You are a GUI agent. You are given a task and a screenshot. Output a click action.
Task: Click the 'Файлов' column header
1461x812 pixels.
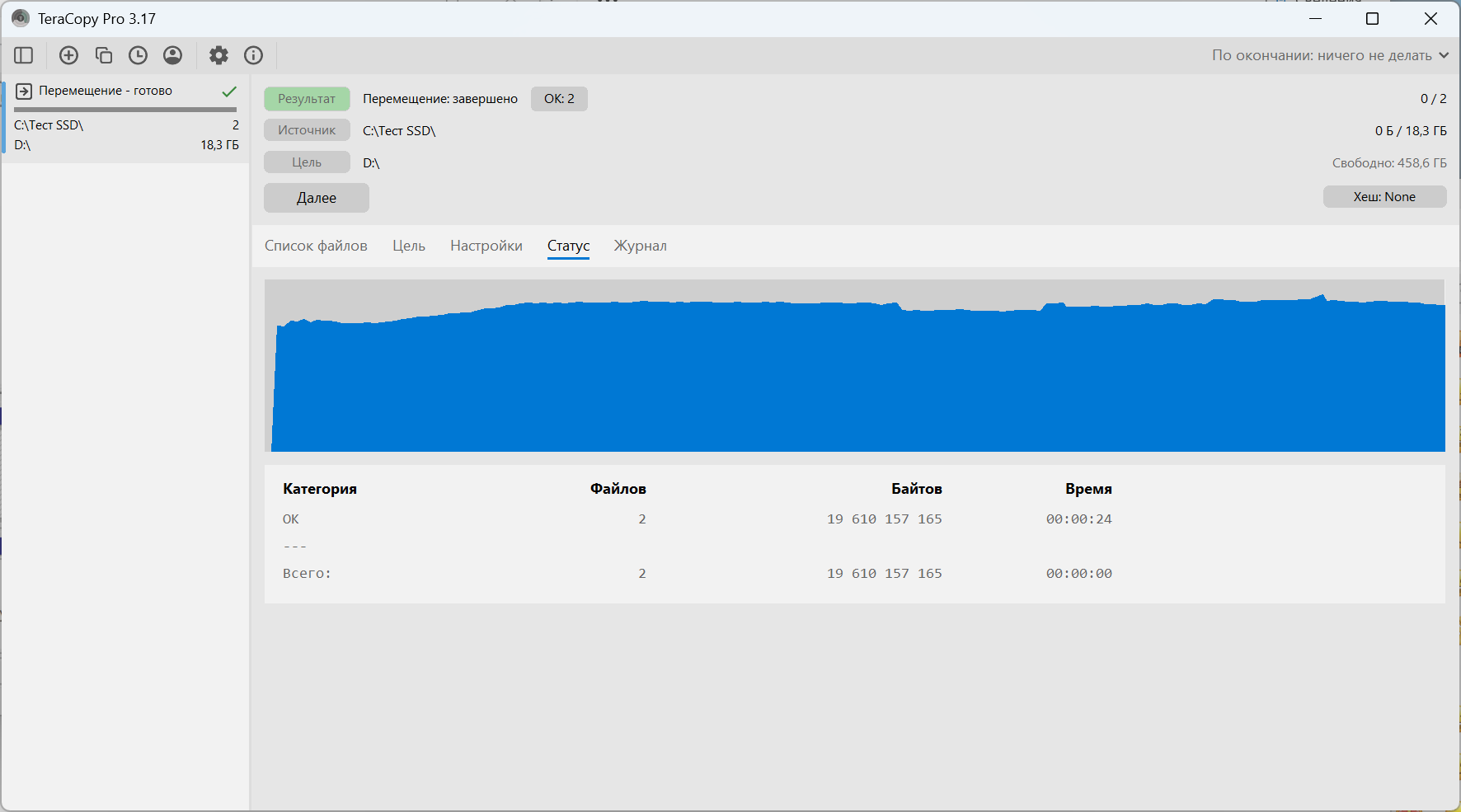coord(618,489)
